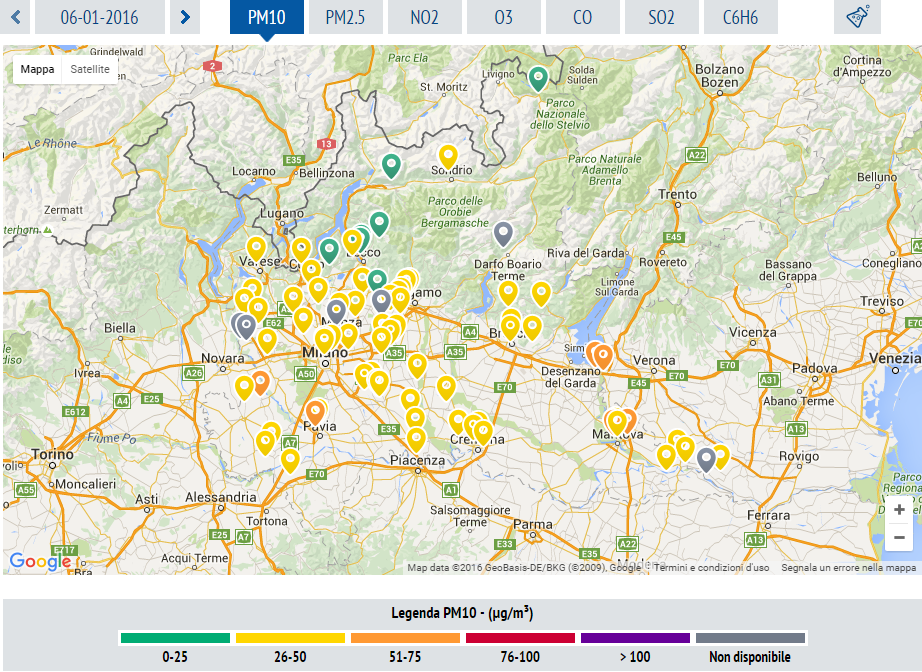Click purple >100 legend color bar
The width and height of the screenshot is (922, 672).
tap(635, 638)
